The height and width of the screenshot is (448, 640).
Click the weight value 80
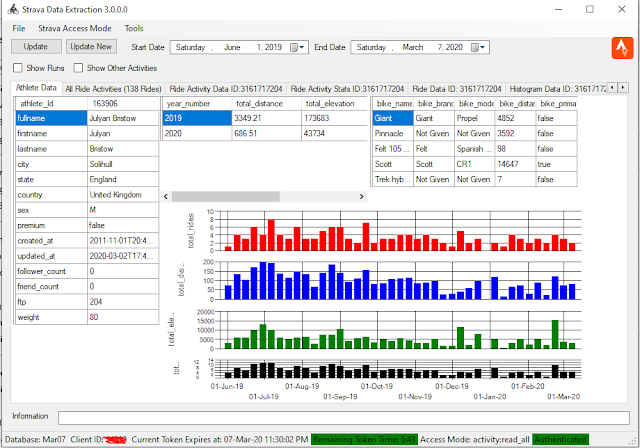pos(123,317)
